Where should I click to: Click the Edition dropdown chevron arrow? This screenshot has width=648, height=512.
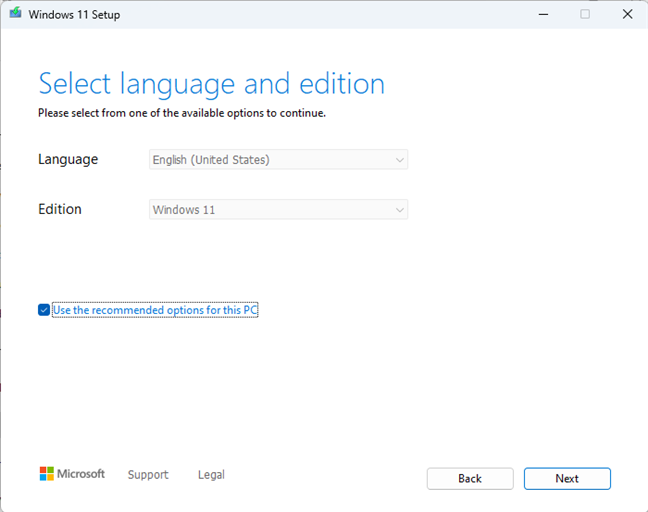coord(399,210)
